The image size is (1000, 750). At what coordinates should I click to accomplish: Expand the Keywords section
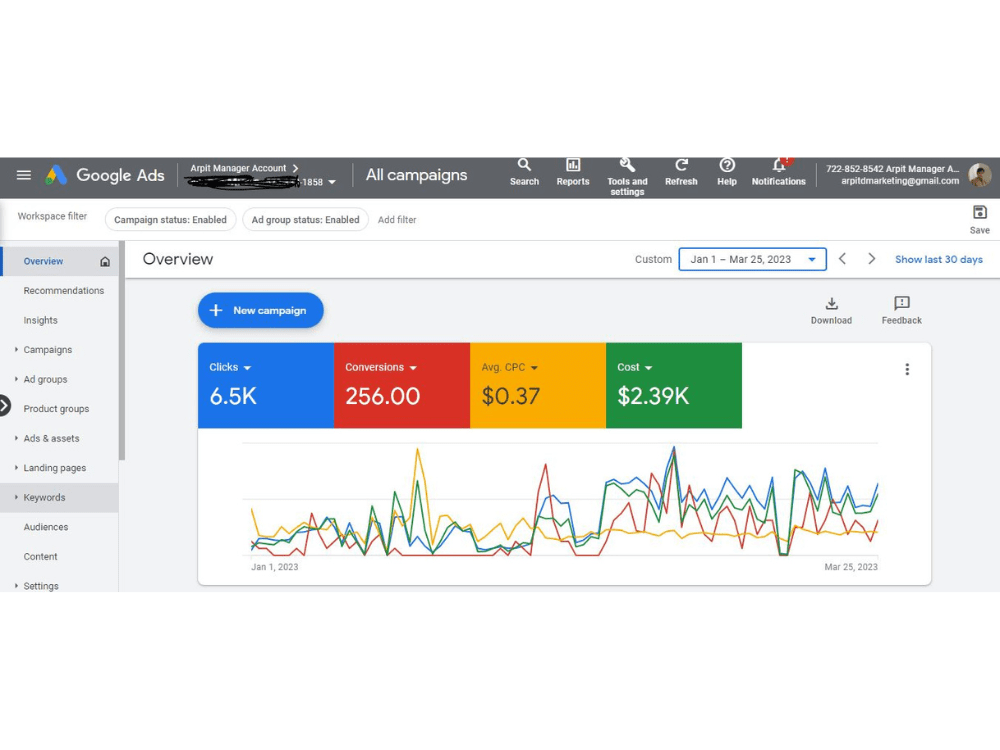tap(16, 497)
